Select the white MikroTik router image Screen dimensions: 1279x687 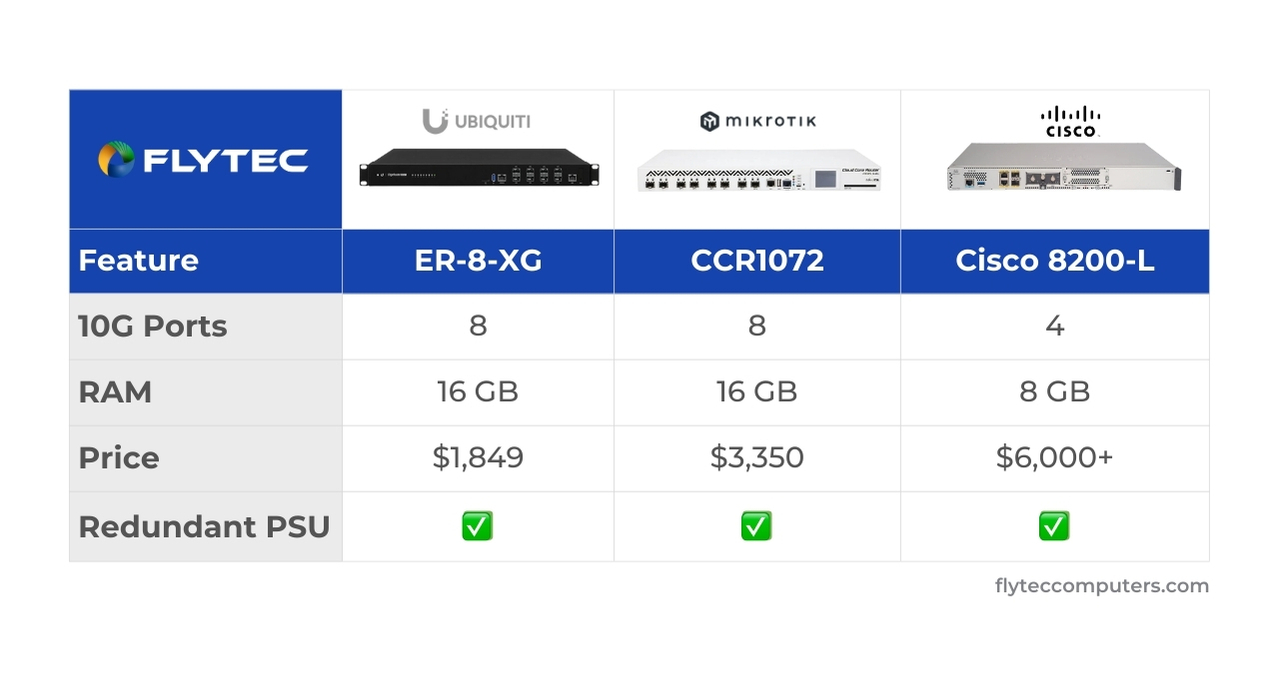(759, 170)
